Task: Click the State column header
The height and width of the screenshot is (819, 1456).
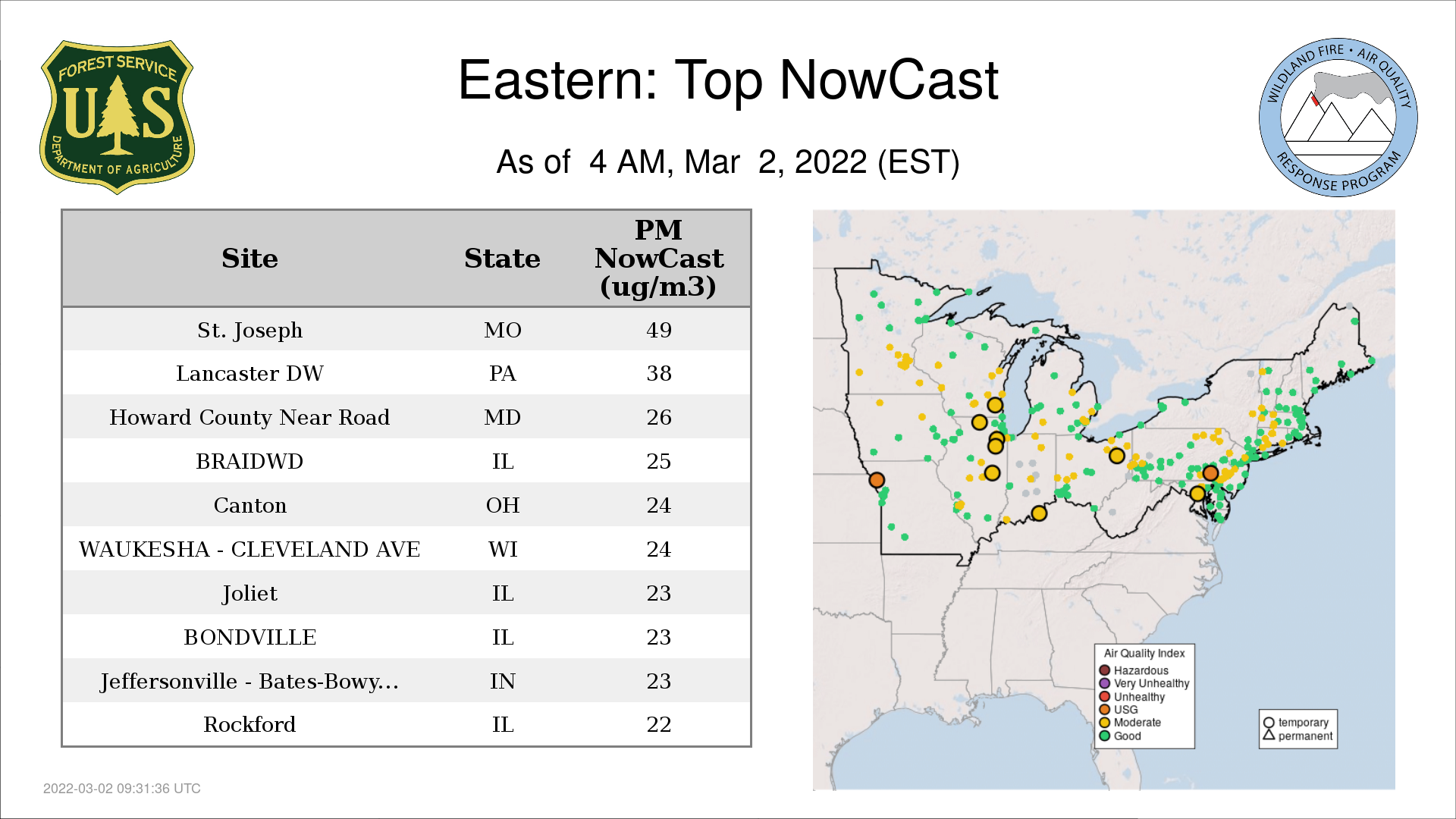Action: point(502,259)
